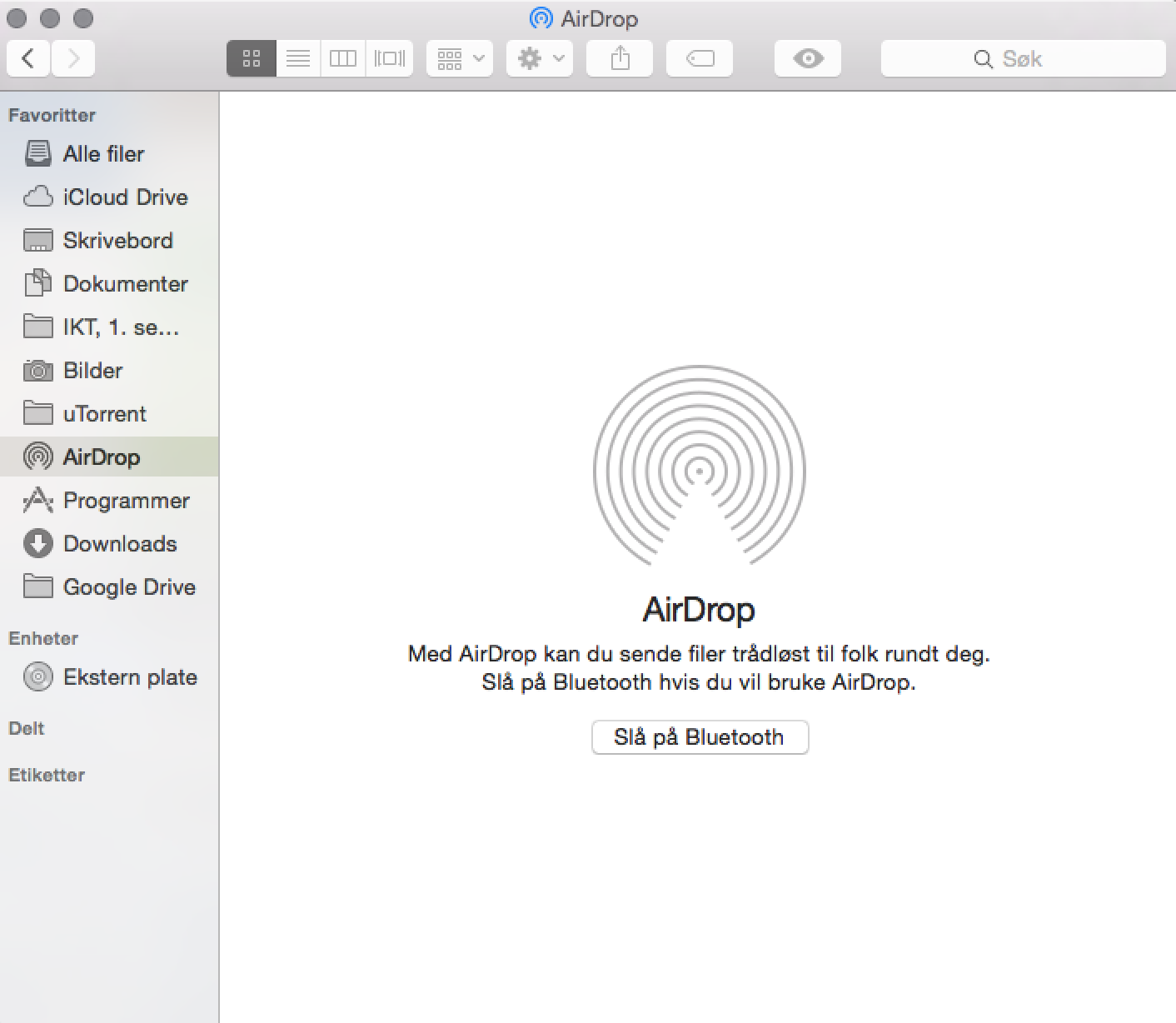Open the gear action menu

540,58
